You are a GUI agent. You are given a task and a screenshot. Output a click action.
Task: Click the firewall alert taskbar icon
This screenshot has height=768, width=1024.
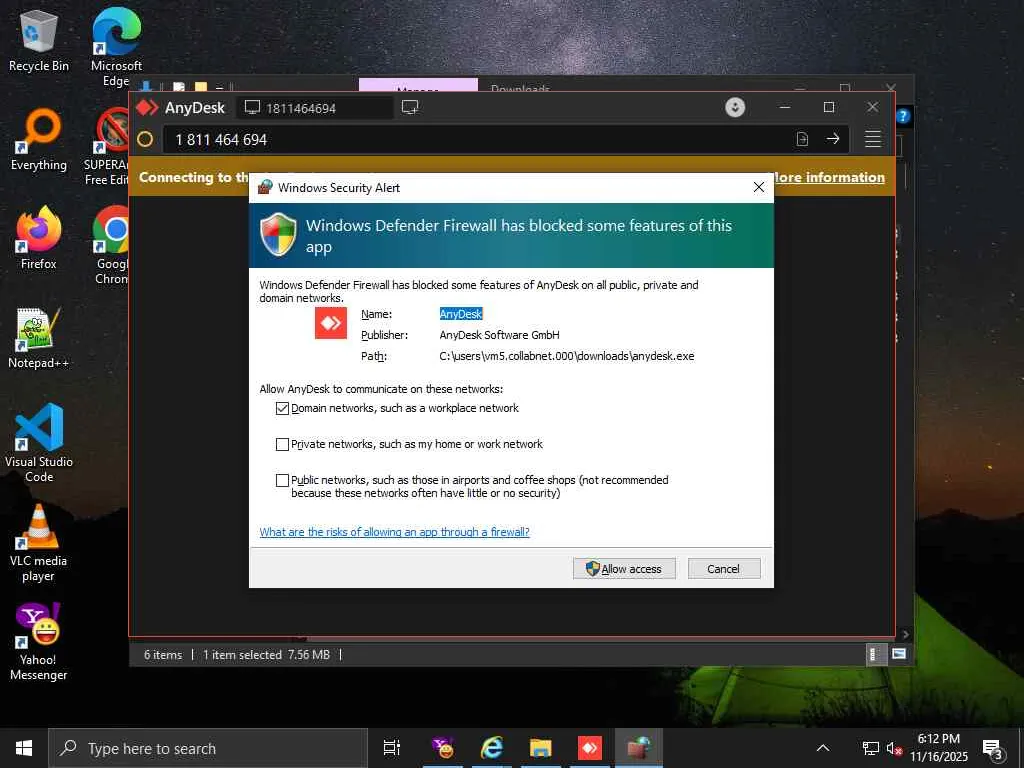(639, 748)
